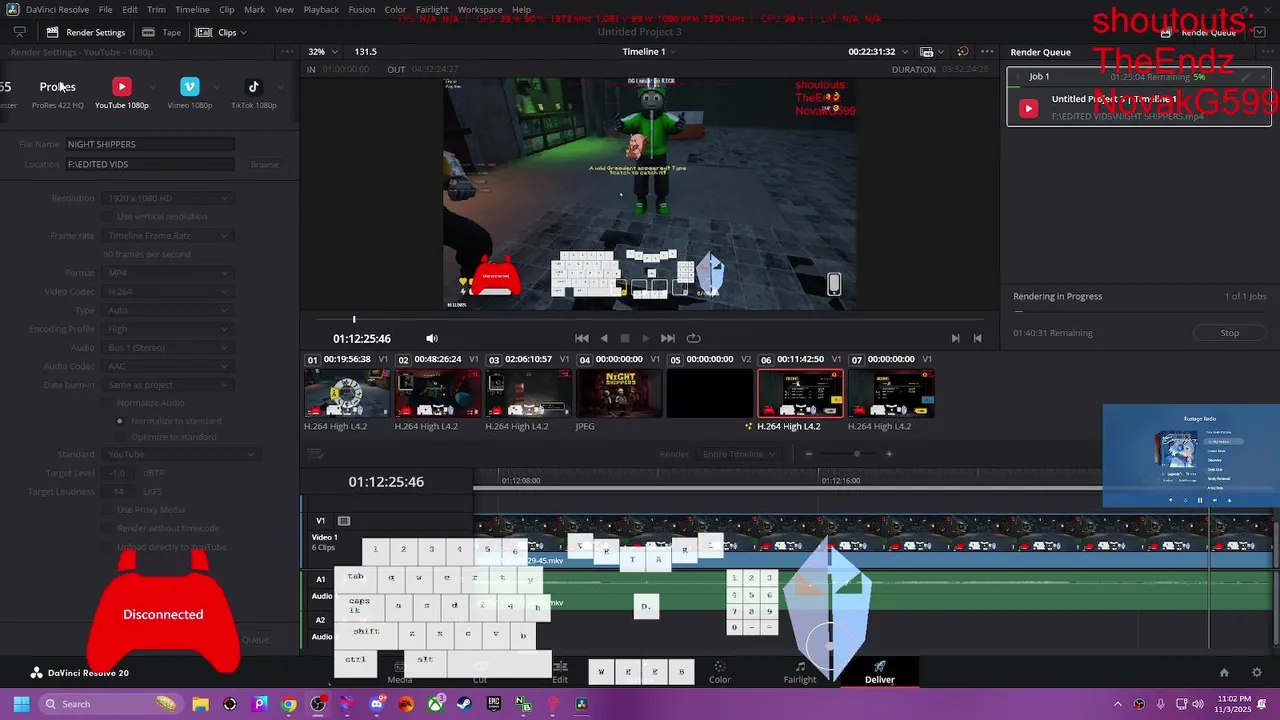This screenshot has width=1280, height=720.
Task: Open the Audio Codec AAC dropdown
Action: coord(167,366)
